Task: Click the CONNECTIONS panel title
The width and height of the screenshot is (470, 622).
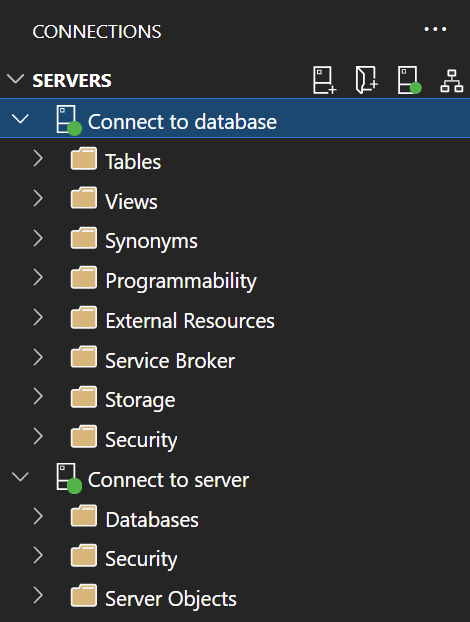Action: [x=97, y=32]
